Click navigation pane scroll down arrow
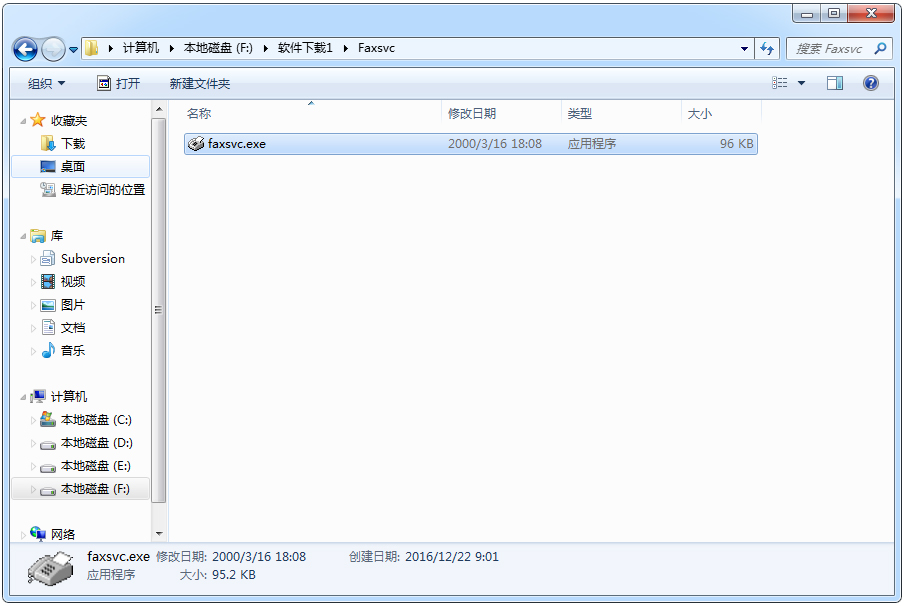The height and width of the screenshot is (606, 905). [159, 534]
